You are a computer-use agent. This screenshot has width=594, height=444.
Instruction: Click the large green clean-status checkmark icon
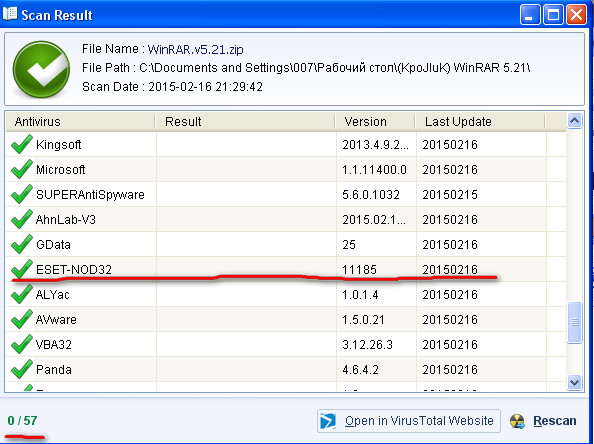point(41,69)
